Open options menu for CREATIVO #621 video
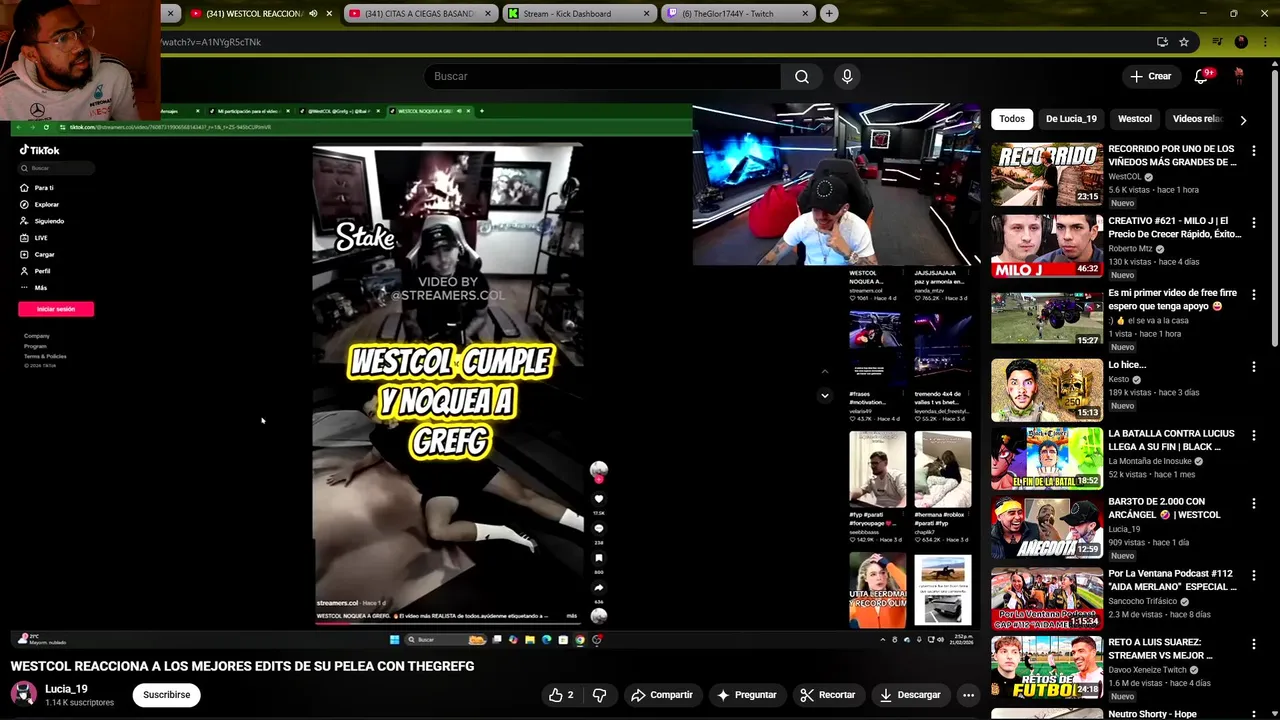 [1253, 223]
